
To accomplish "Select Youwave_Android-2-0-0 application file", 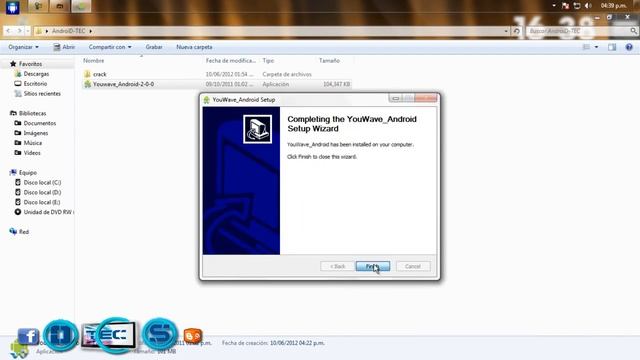I will (x=216, y=84).
